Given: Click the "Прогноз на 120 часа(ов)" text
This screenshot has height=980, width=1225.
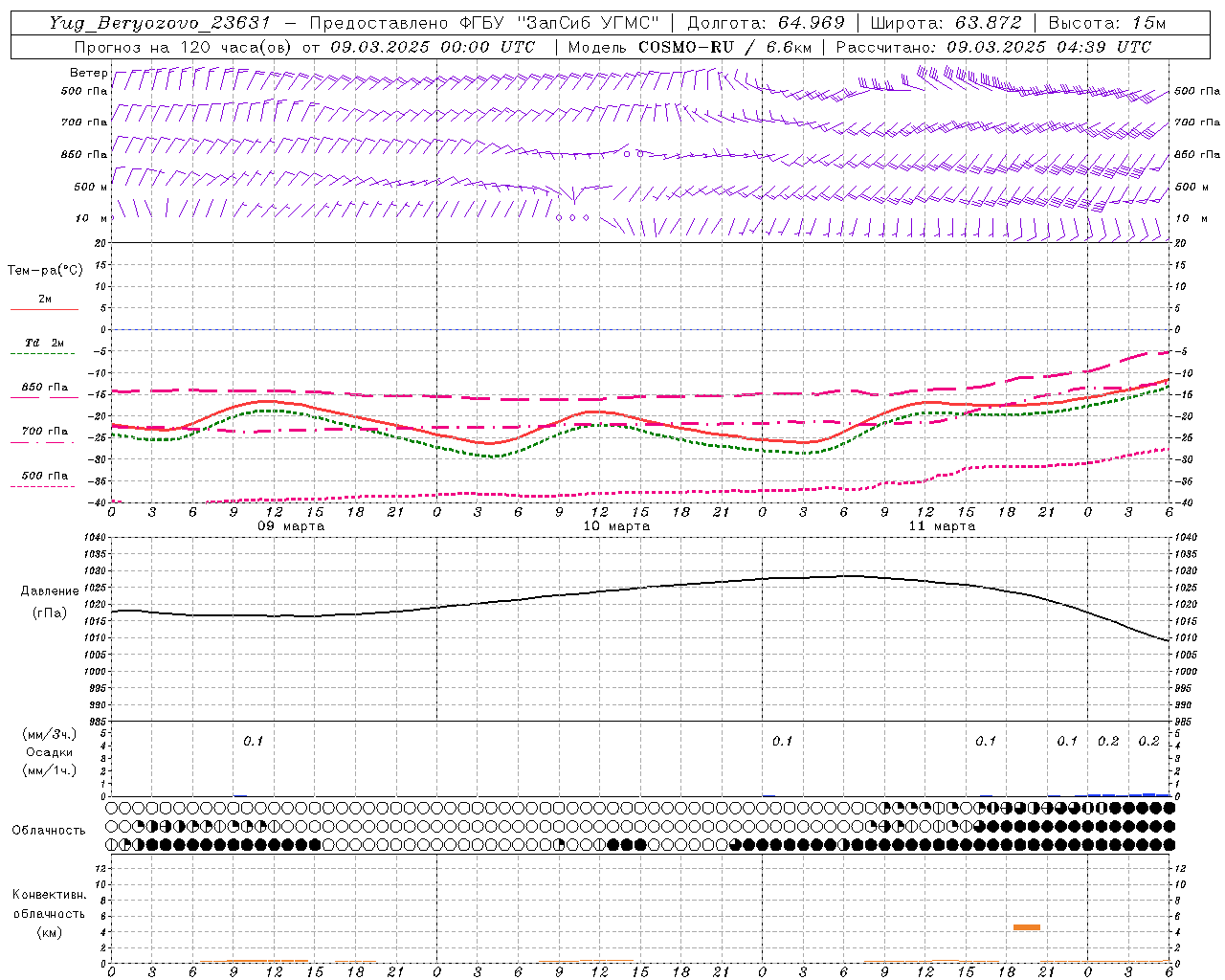Looking at the screenshot, I should pos(185,47).
